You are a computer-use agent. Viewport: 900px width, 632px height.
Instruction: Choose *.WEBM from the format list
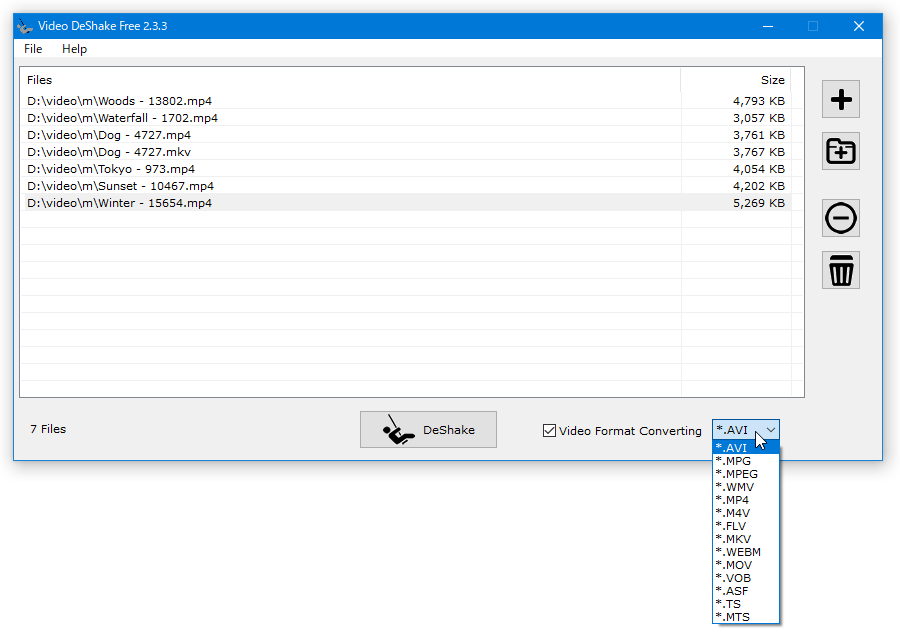746,552
